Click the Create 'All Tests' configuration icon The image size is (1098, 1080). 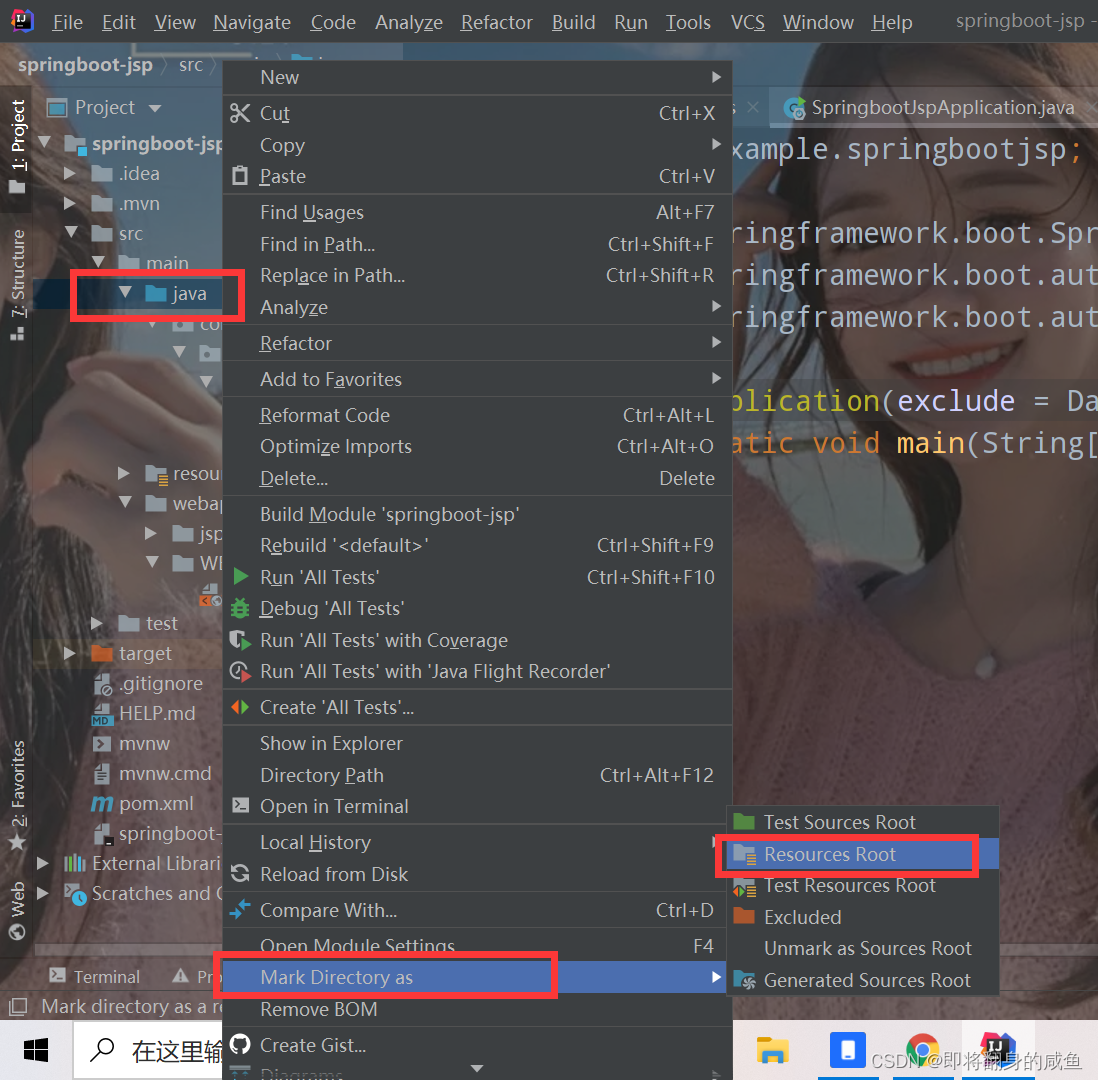coord(240,707)
